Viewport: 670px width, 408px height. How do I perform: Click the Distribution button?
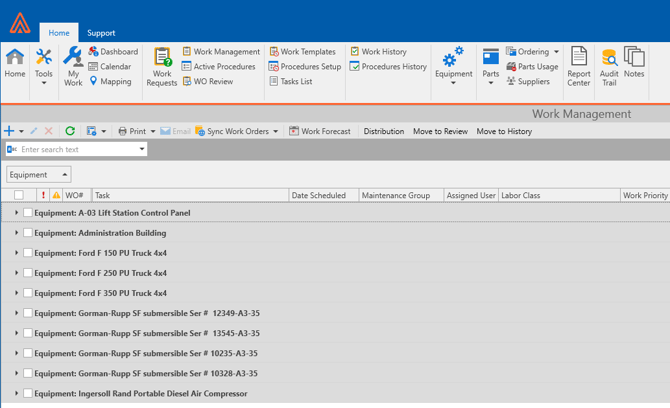384,131
